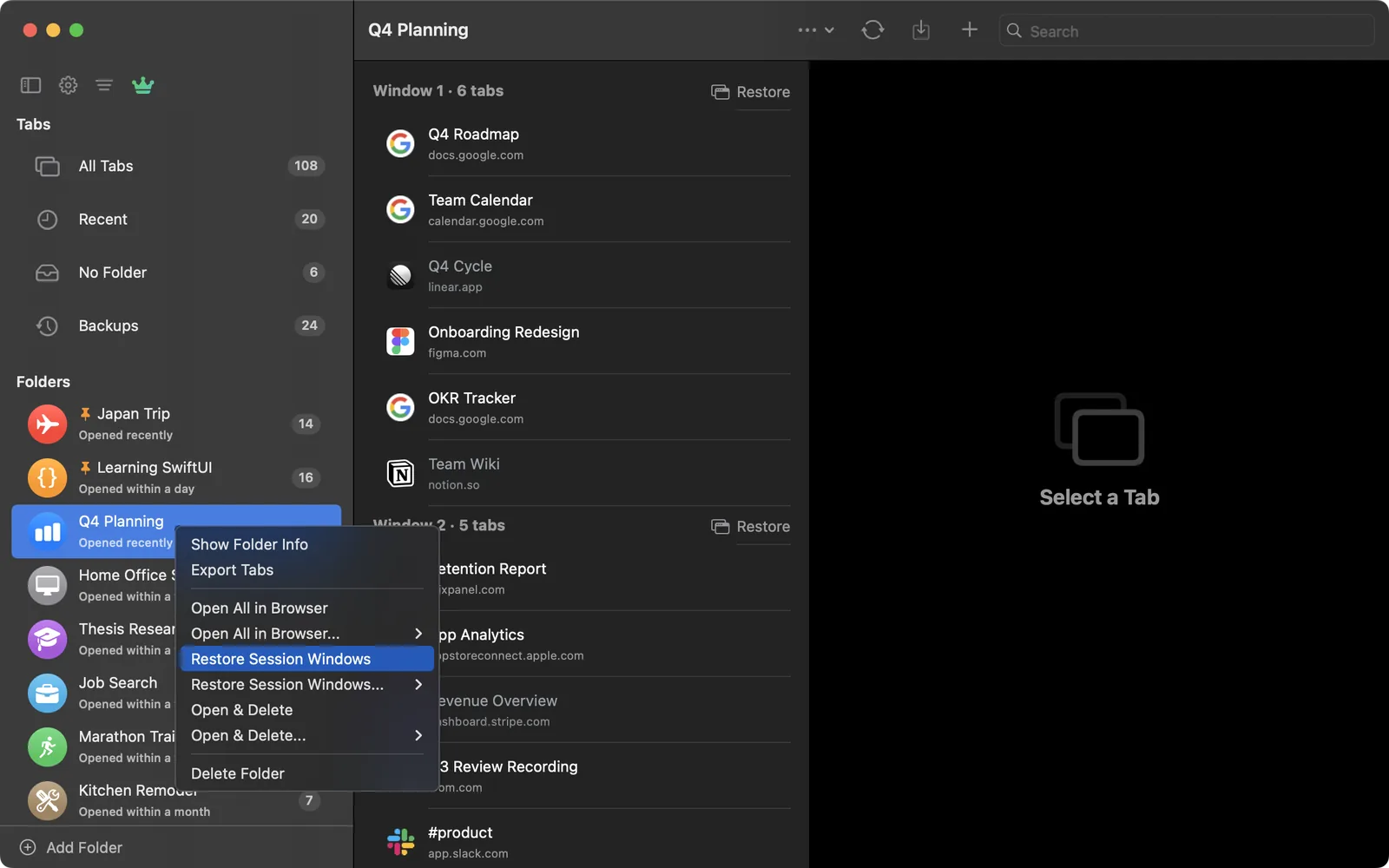1389x868 pixels.
Task: Click the Marathon Training runner icon
Action: [x=47, y=746]
